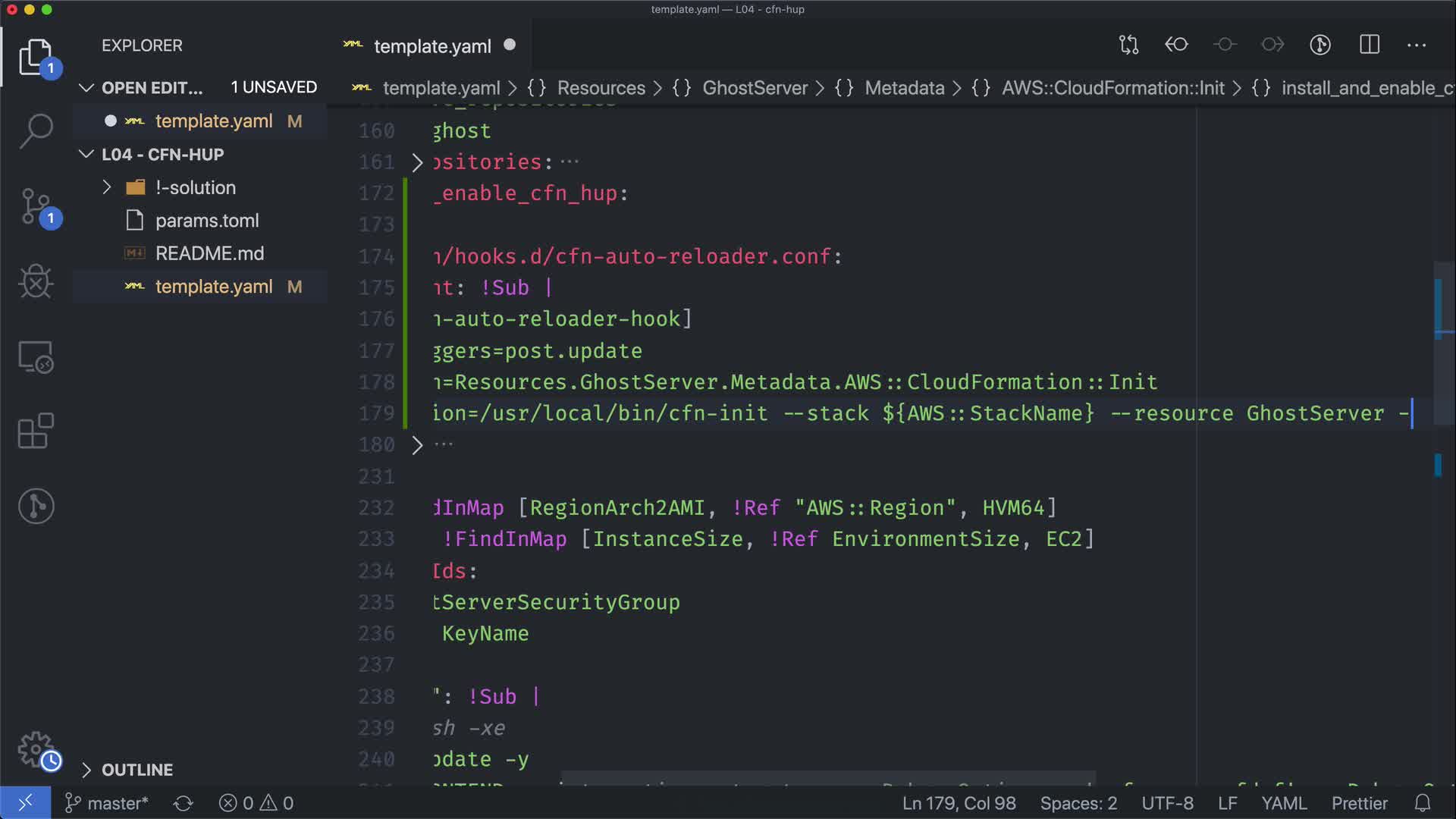Click the master branch indicator
The image size is (1456, 819).
tap(107, 803)
